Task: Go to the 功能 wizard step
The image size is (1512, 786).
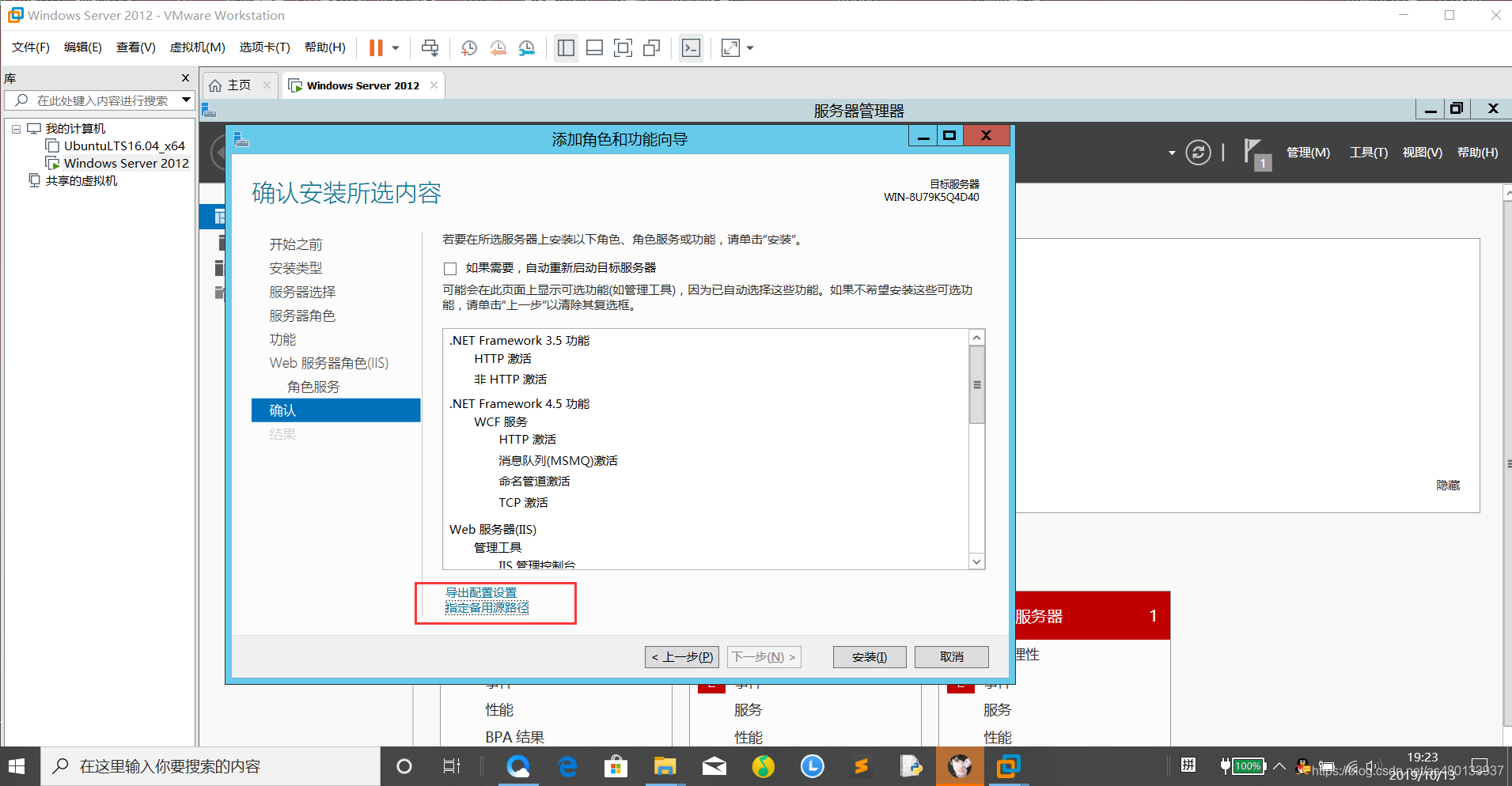Action: click(282, 340)
